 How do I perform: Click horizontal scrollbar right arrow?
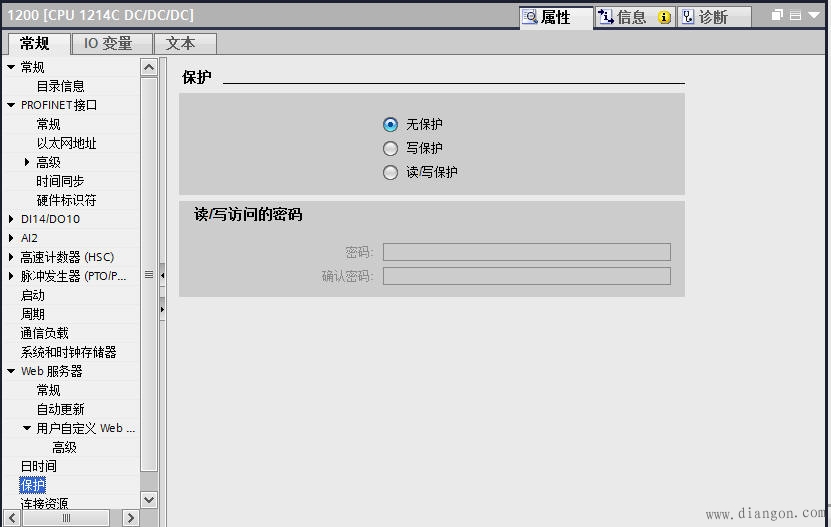pyautogui.click(x=130, y=518)
